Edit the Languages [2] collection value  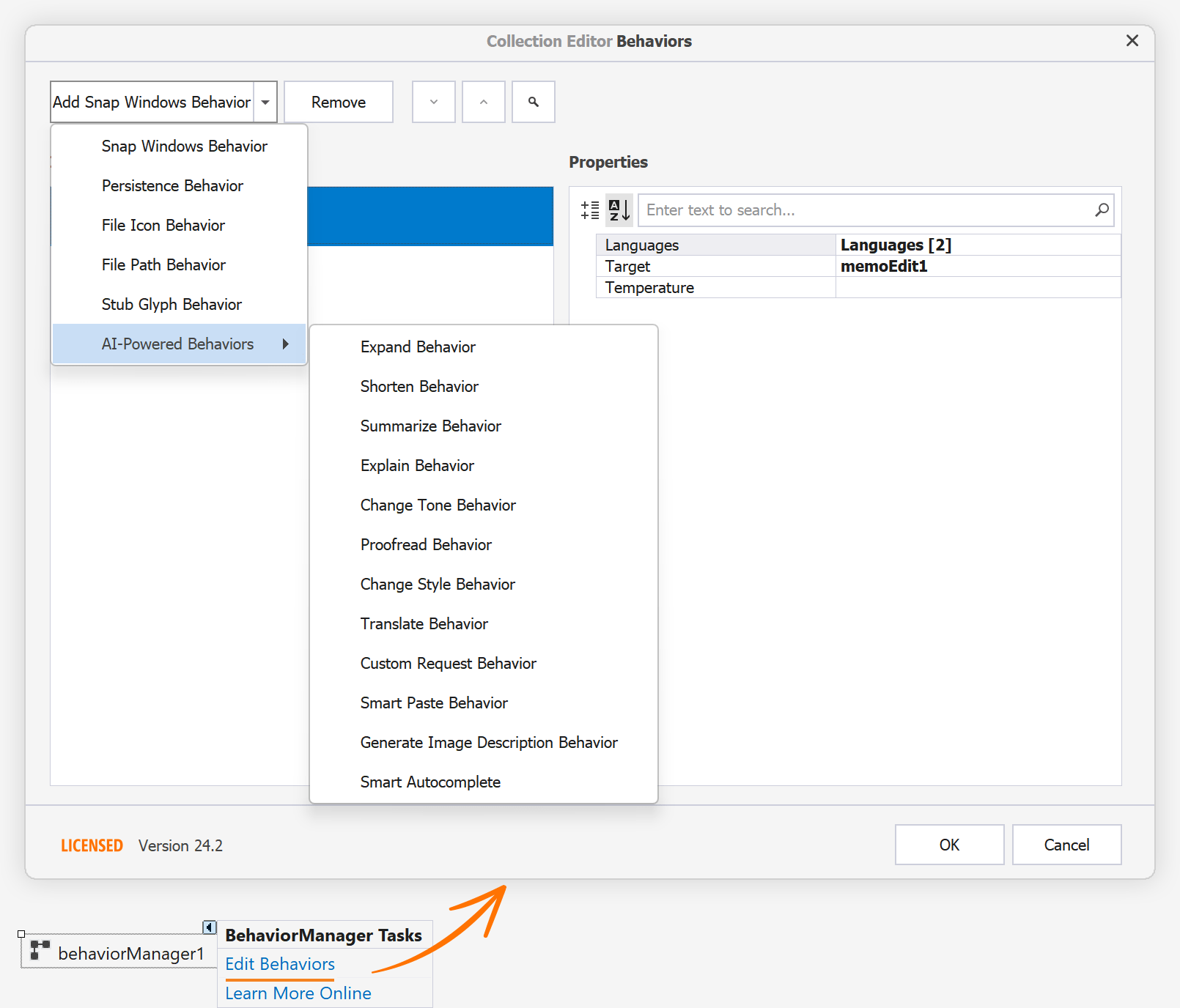pyautogui.click(x=896, y=245)
